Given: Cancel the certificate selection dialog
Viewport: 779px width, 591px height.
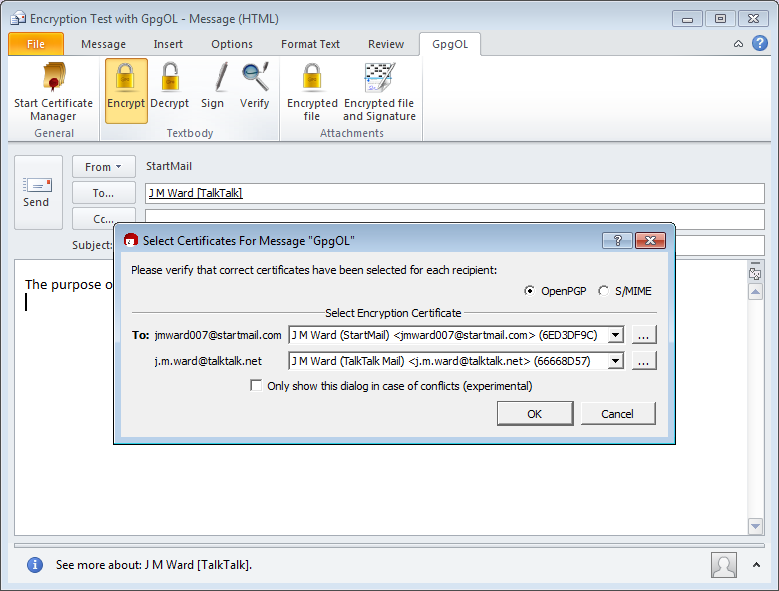Looking at the screenshot, I should [618, 414].
